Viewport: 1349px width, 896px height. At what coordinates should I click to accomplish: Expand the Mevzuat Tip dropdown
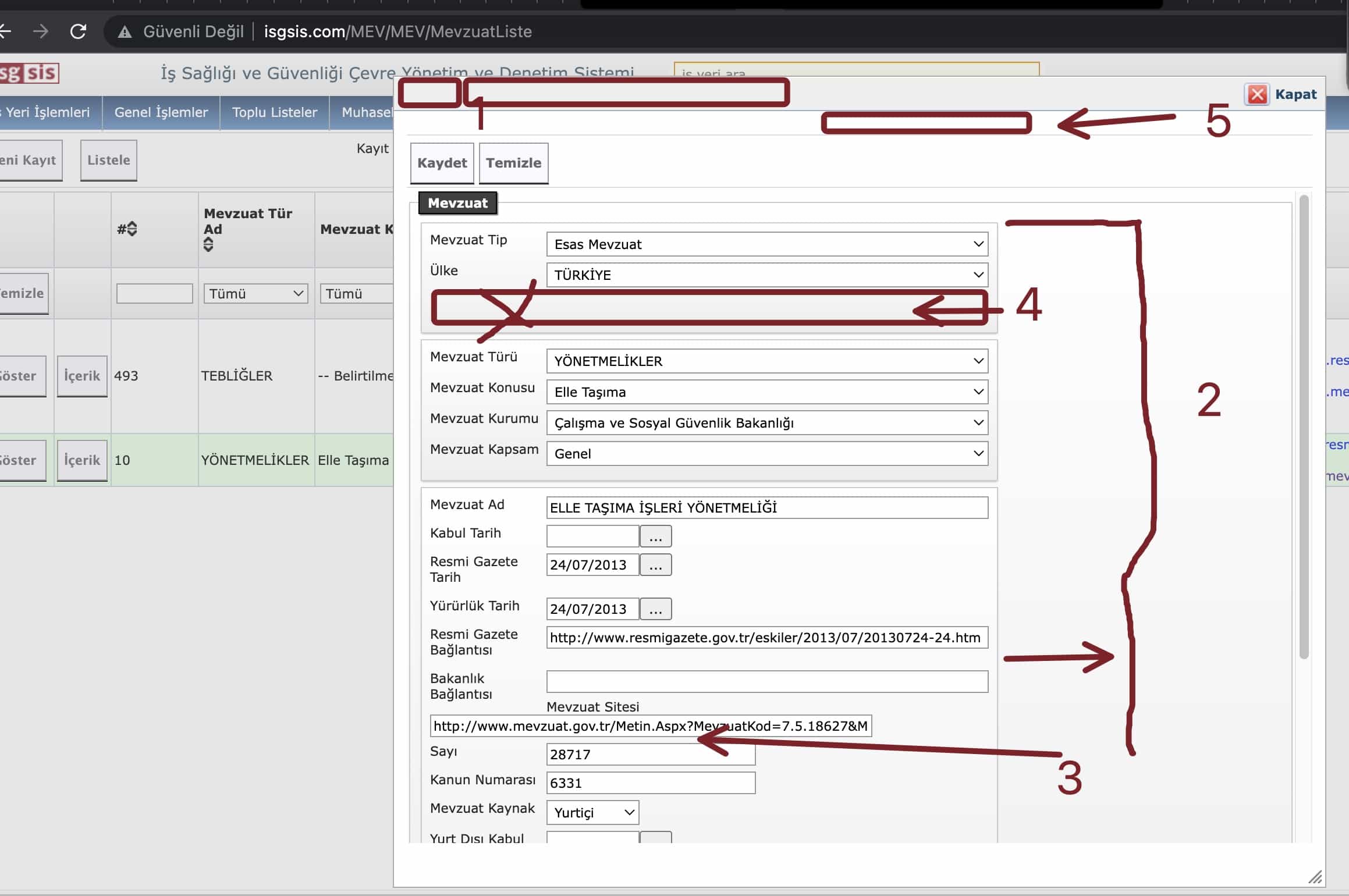(767, 244)
